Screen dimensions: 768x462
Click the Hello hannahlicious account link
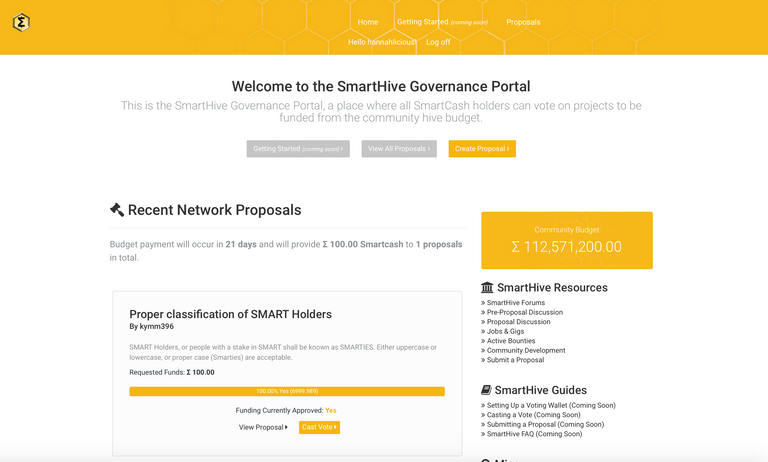[382, 42]
